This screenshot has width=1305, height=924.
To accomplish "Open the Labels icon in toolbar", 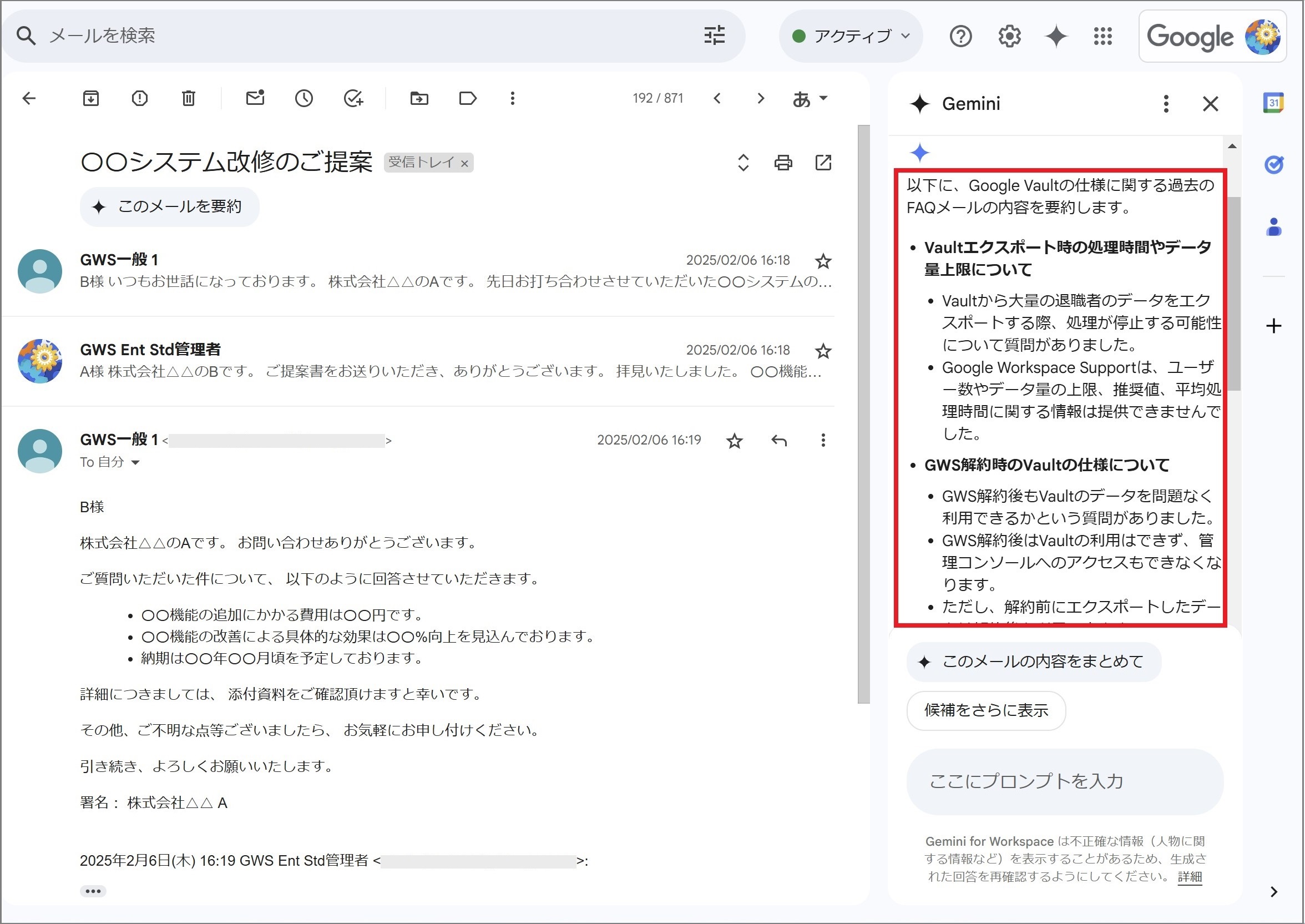I will pos(468,98).
